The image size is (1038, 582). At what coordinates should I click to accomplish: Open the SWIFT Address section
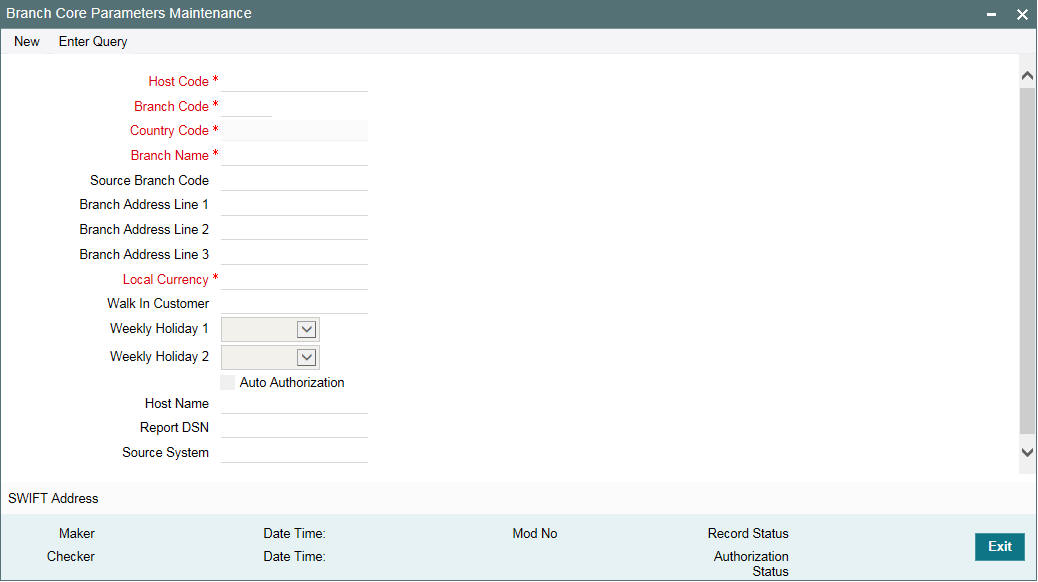[53, 499]
